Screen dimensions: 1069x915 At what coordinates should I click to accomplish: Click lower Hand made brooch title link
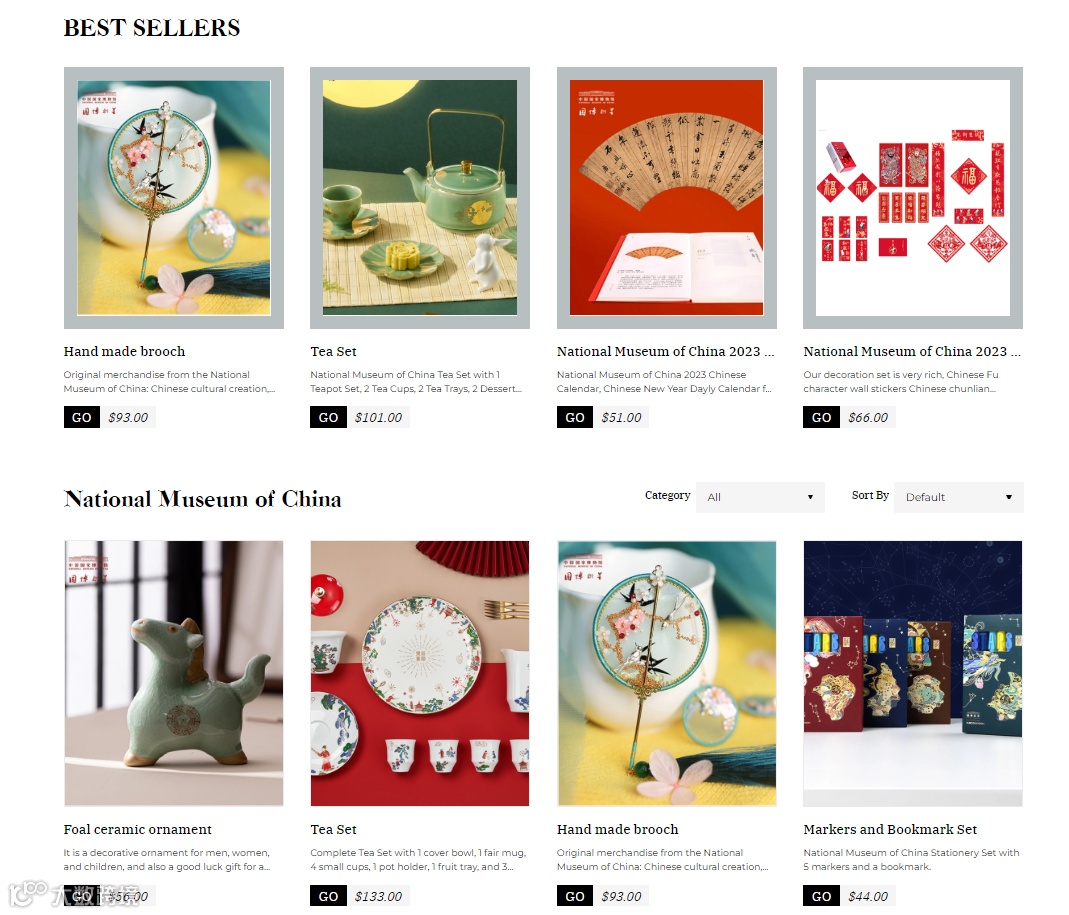pyautogui.click(x=618, y=829)
